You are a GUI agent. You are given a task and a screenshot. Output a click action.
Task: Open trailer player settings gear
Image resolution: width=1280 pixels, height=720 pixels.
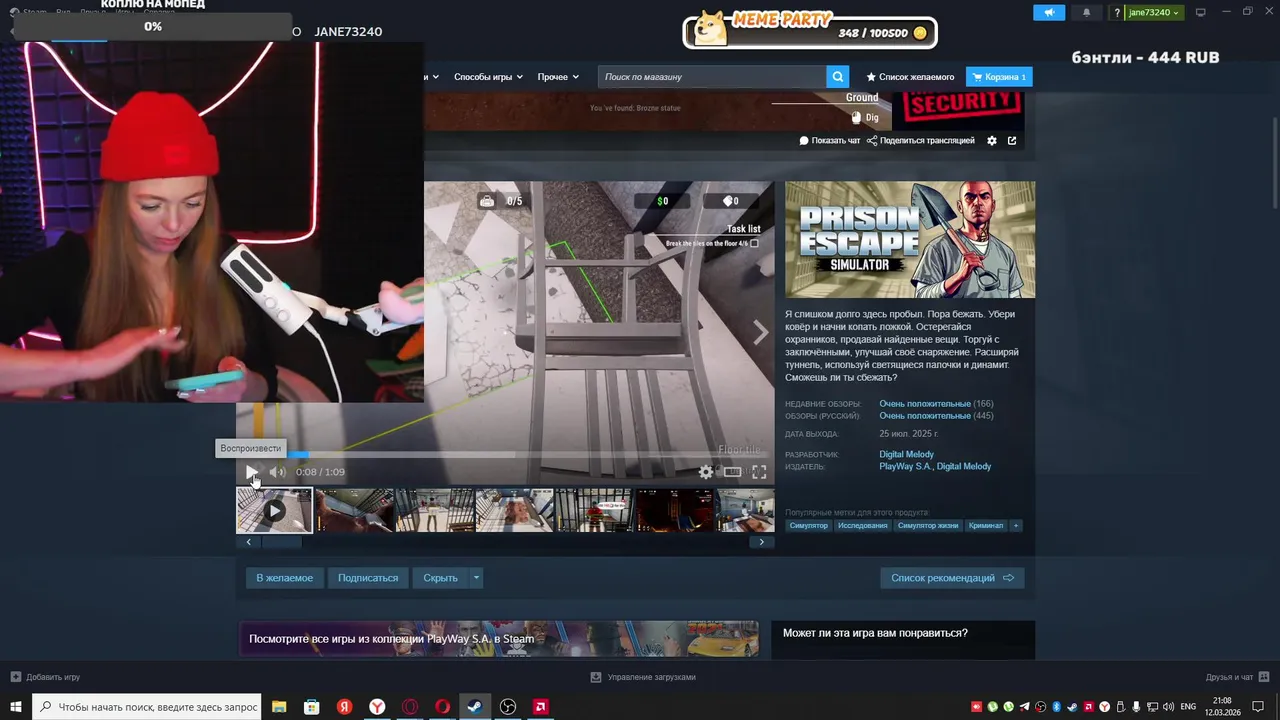(x=706, y=472)
